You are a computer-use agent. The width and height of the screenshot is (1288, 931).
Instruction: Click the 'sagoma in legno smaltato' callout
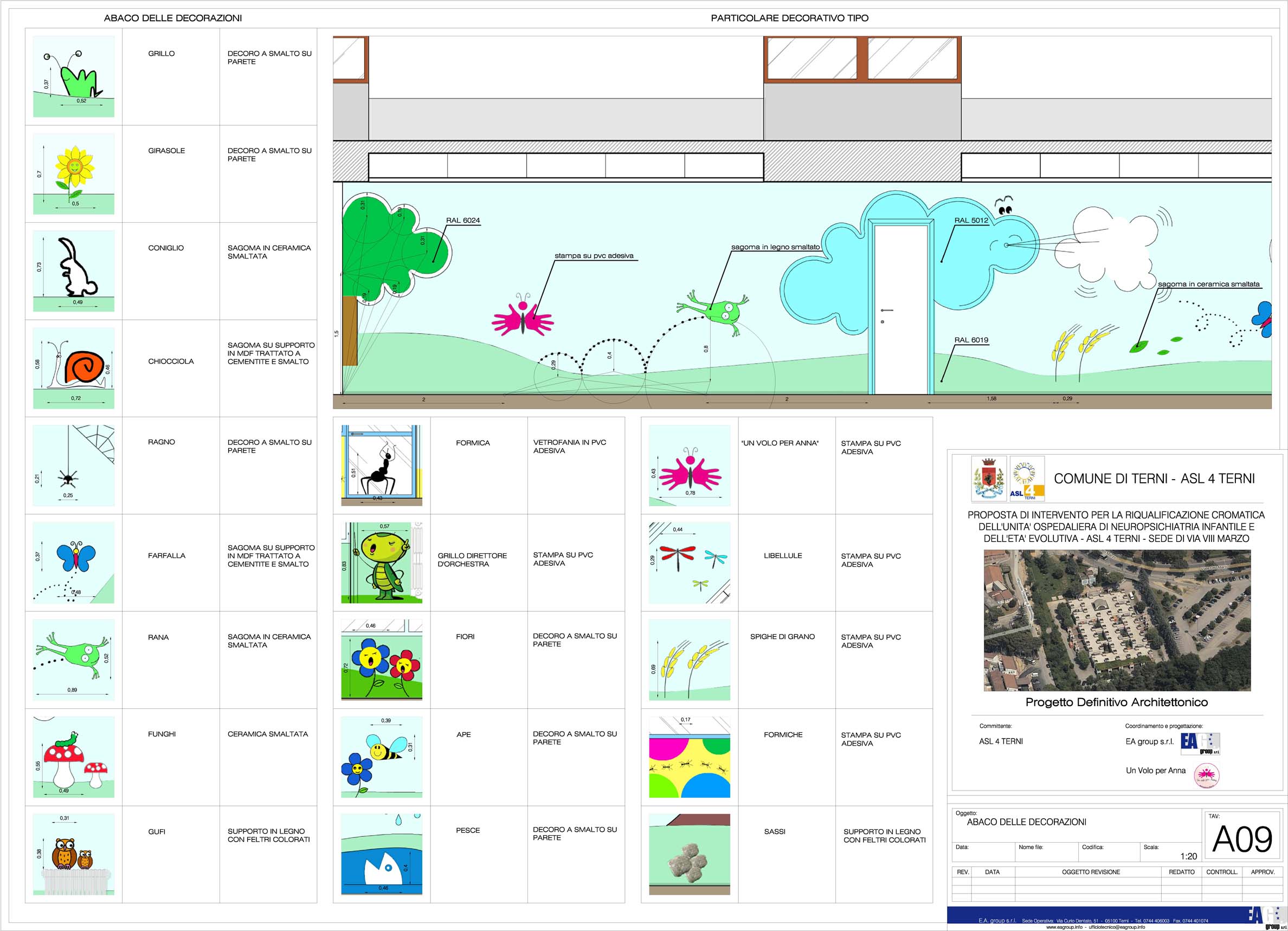click(775, 247)
